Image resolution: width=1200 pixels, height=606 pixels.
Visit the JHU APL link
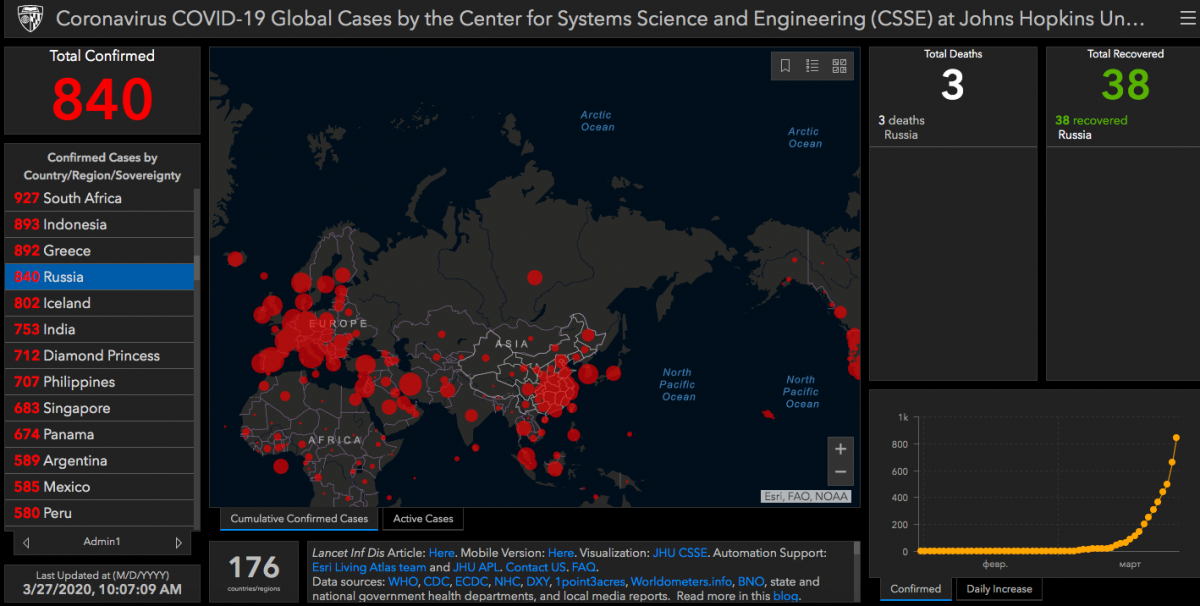click(476, 567)
